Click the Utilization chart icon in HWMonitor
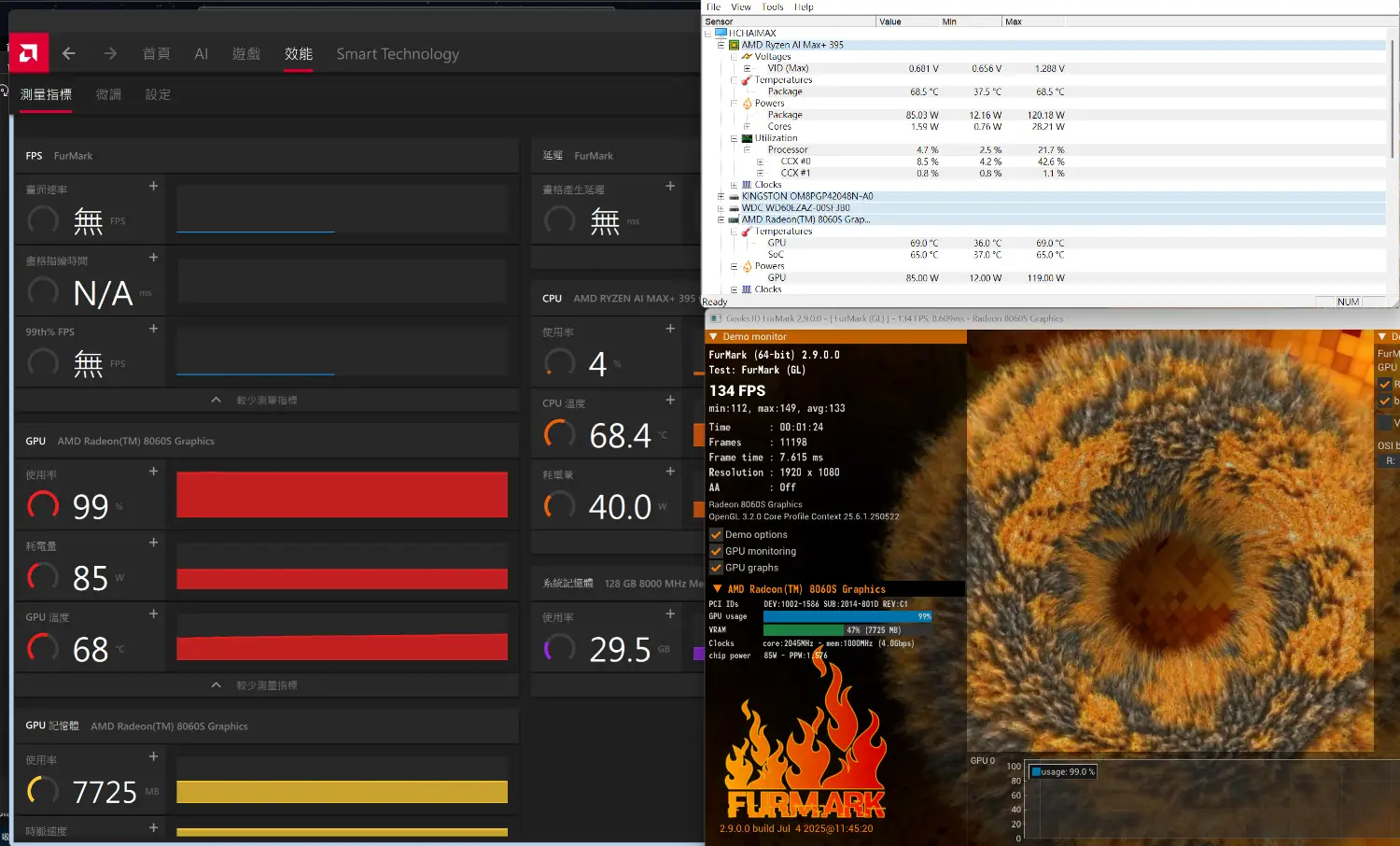1400x846 pixels. click(x=747, y=138)
